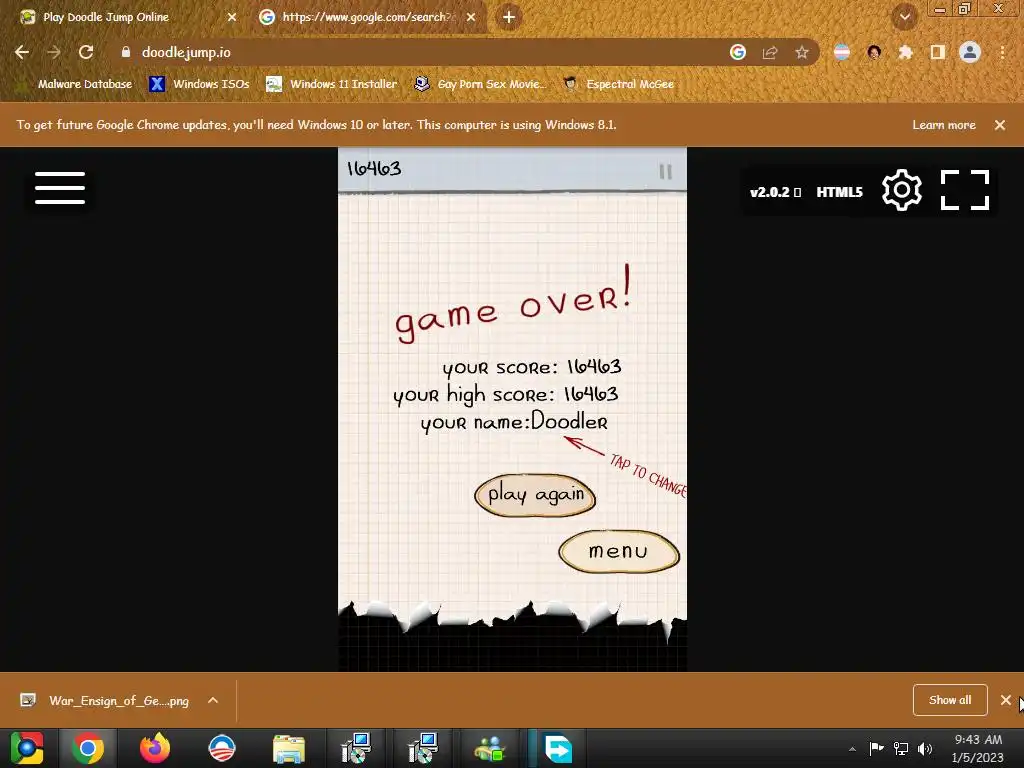Open the volume speaker icon in tray

pos(925,748)
